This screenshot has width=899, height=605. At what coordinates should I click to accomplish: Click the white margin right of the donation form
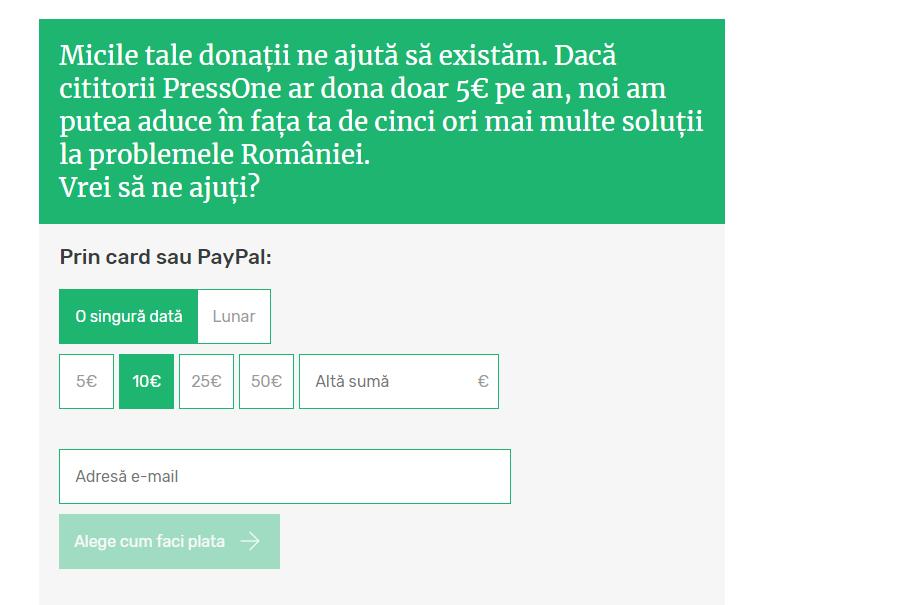(x=810, y=300)
